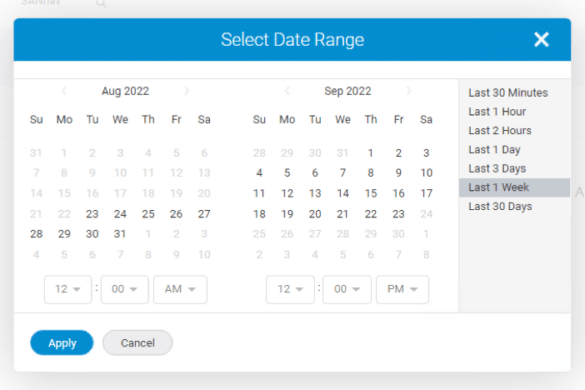Select August 25 in the calendar
The image size is (585, 390).
148,214
